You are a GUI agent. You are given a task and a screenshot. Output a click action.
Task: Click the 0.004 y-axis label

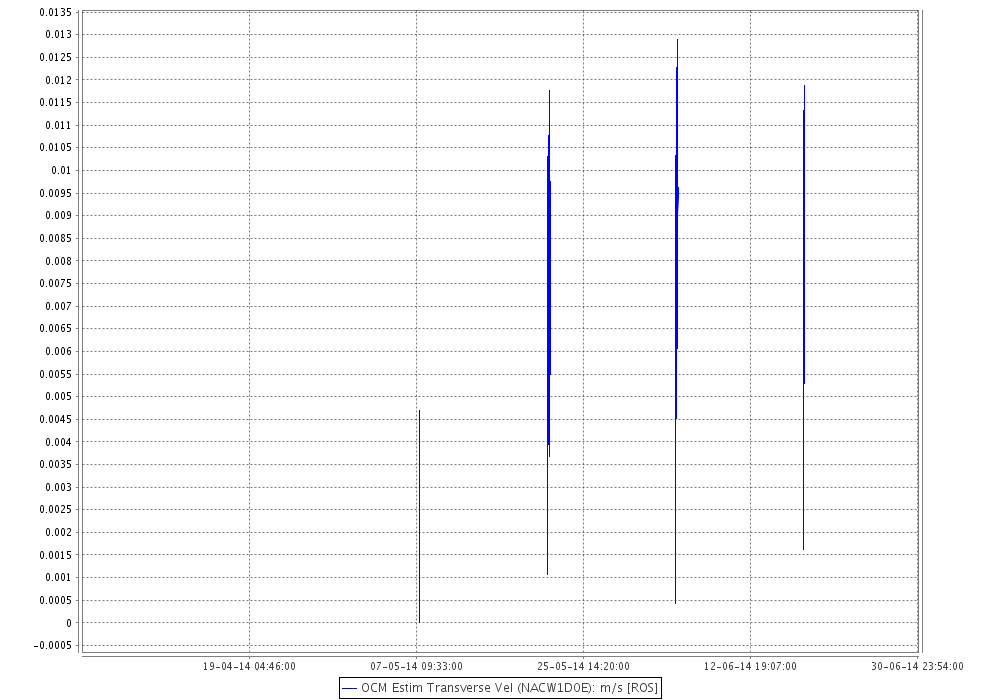(58, 442)
